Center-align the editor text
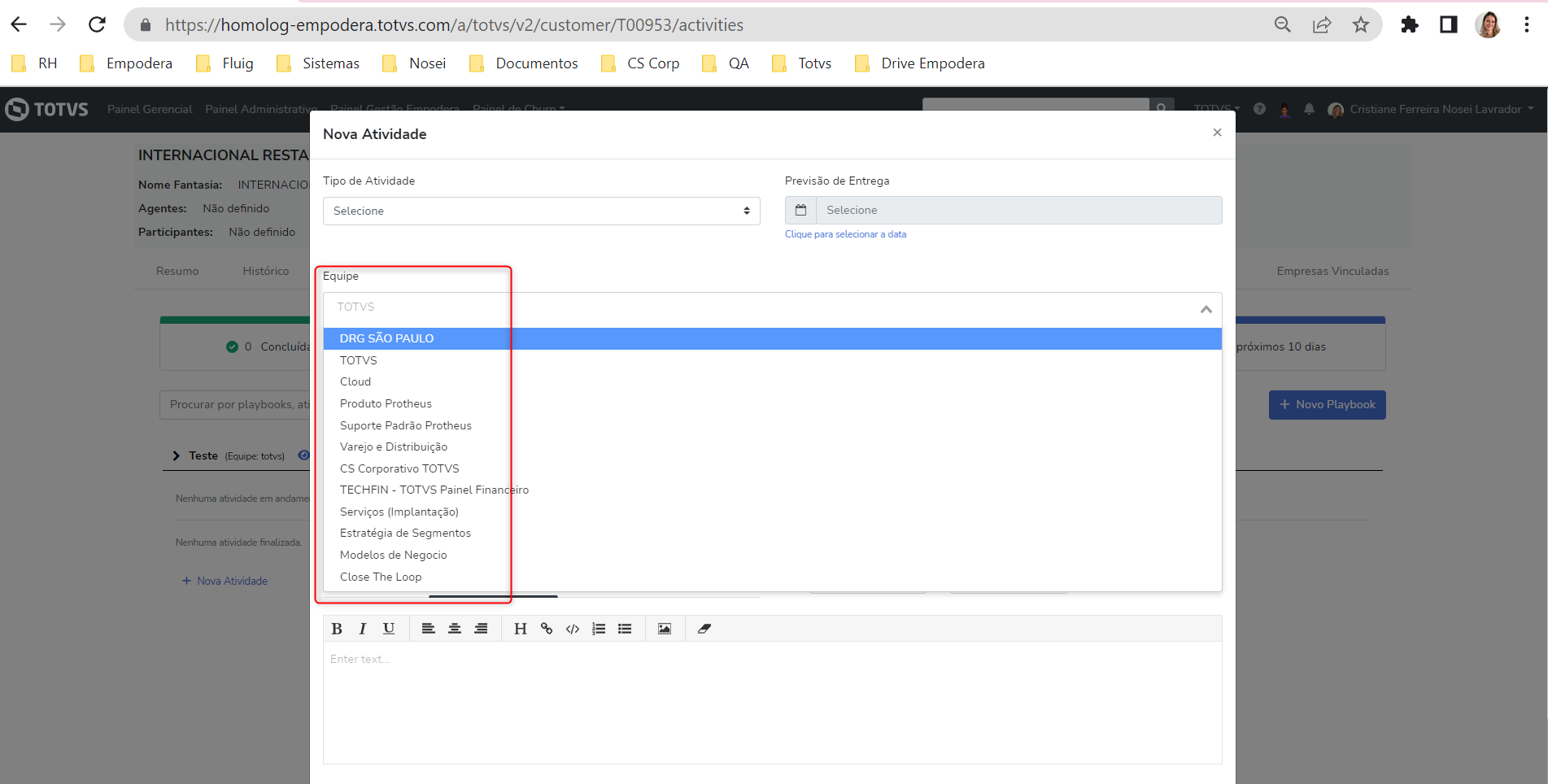Image resolution: width=1548 pixels, height=784 pixels. pos(455,629)
